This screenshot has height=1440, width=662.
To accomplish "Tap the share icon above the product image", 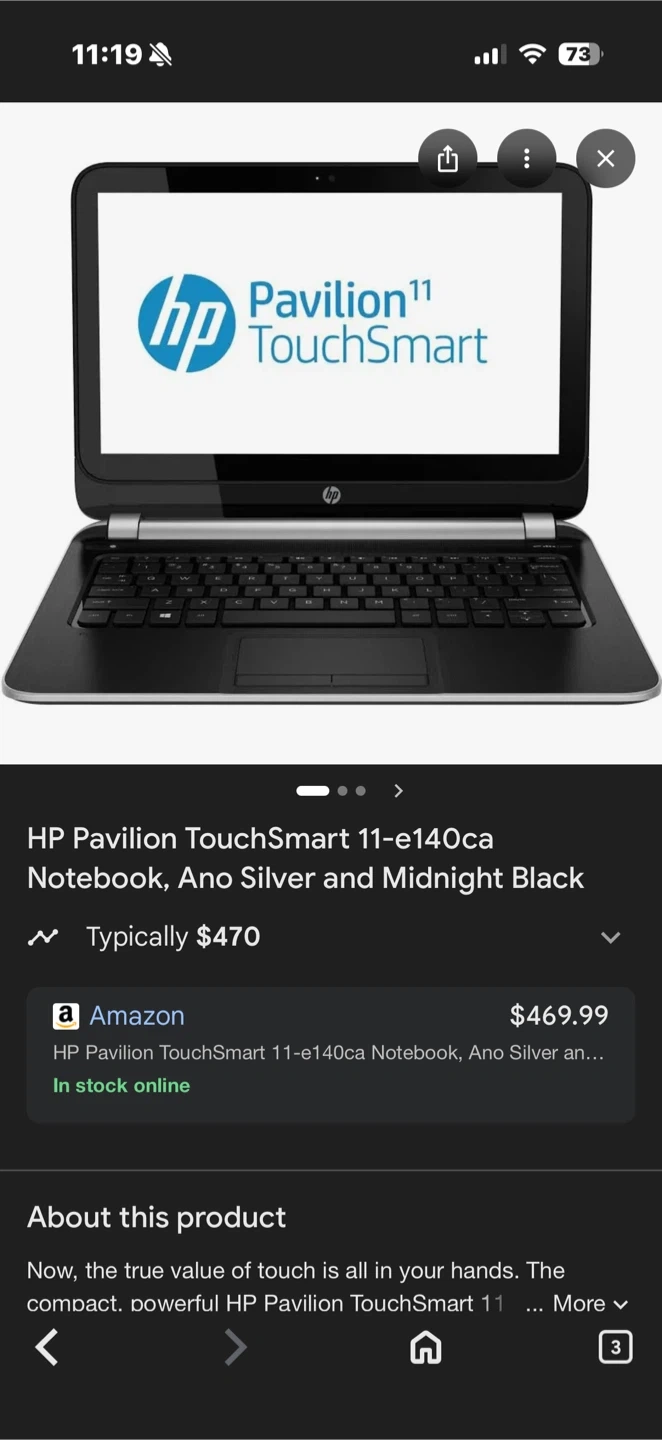I will click(448, 158).
